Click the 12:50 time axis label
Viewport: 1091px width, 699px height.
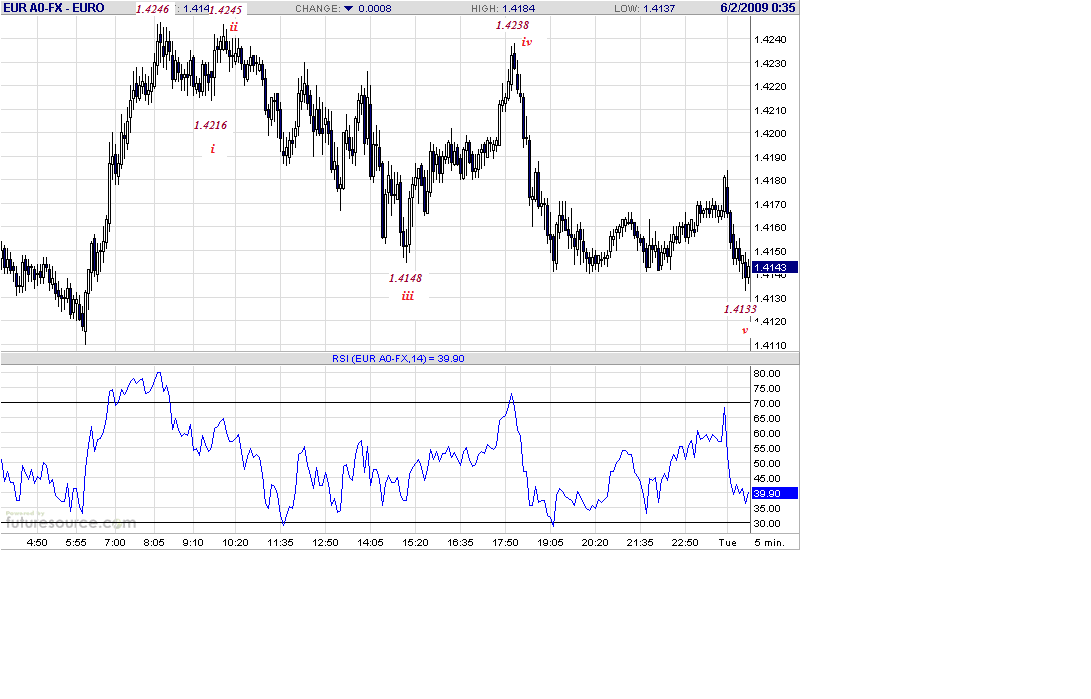click(325, 543)
